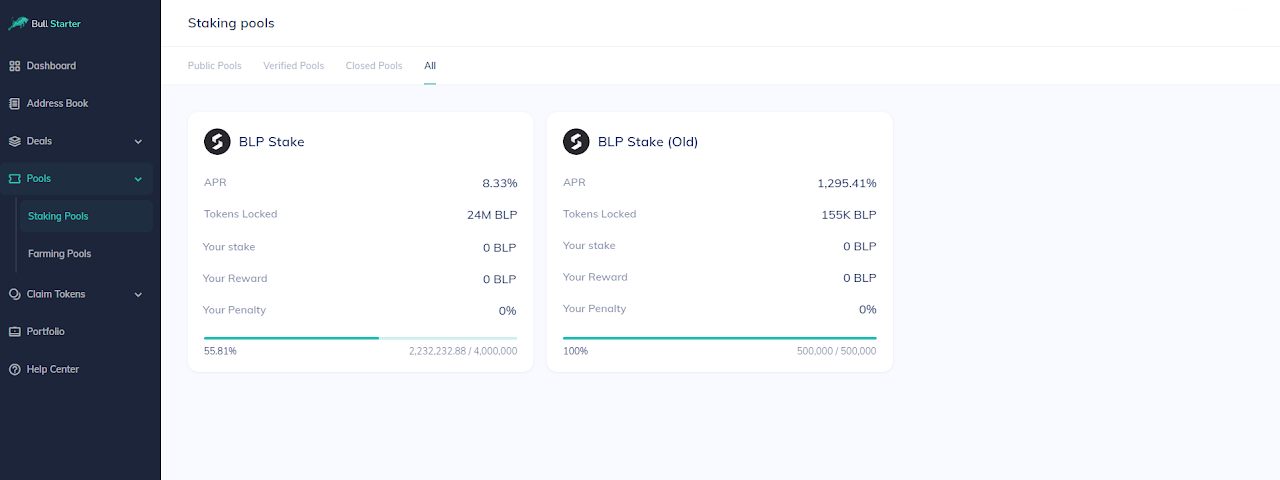
Task: Collapse the Pools menu chevron
Action: [138, 179]
